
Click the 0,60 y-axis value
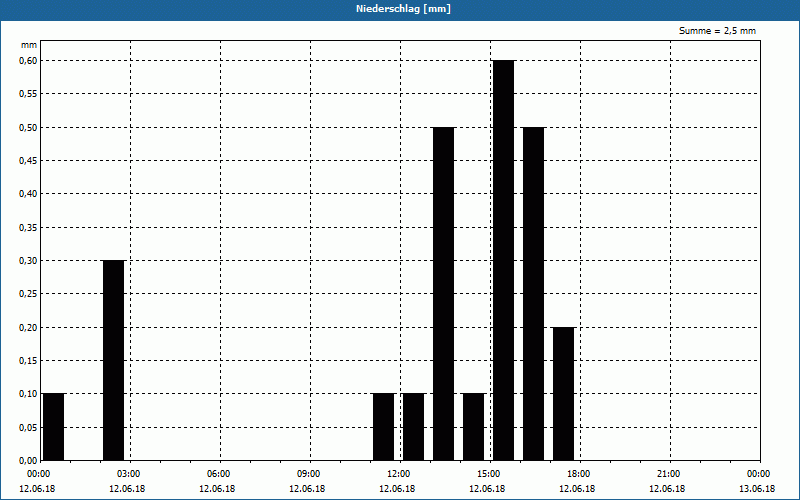point(29,61)
